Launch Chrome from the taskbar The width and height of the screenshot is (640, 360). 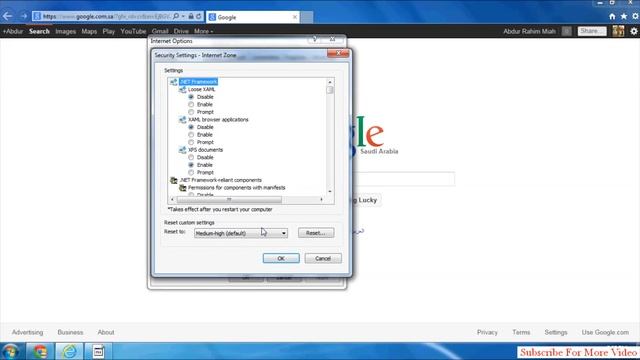coord(40,351)
